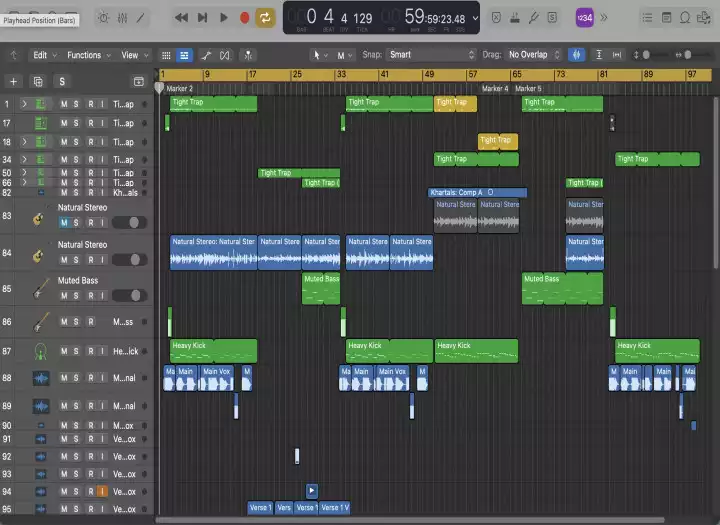The width and height of the screenshot is (720, 525).
Task: Click bar 49 in the ruler
Action: tap(429, 74)
